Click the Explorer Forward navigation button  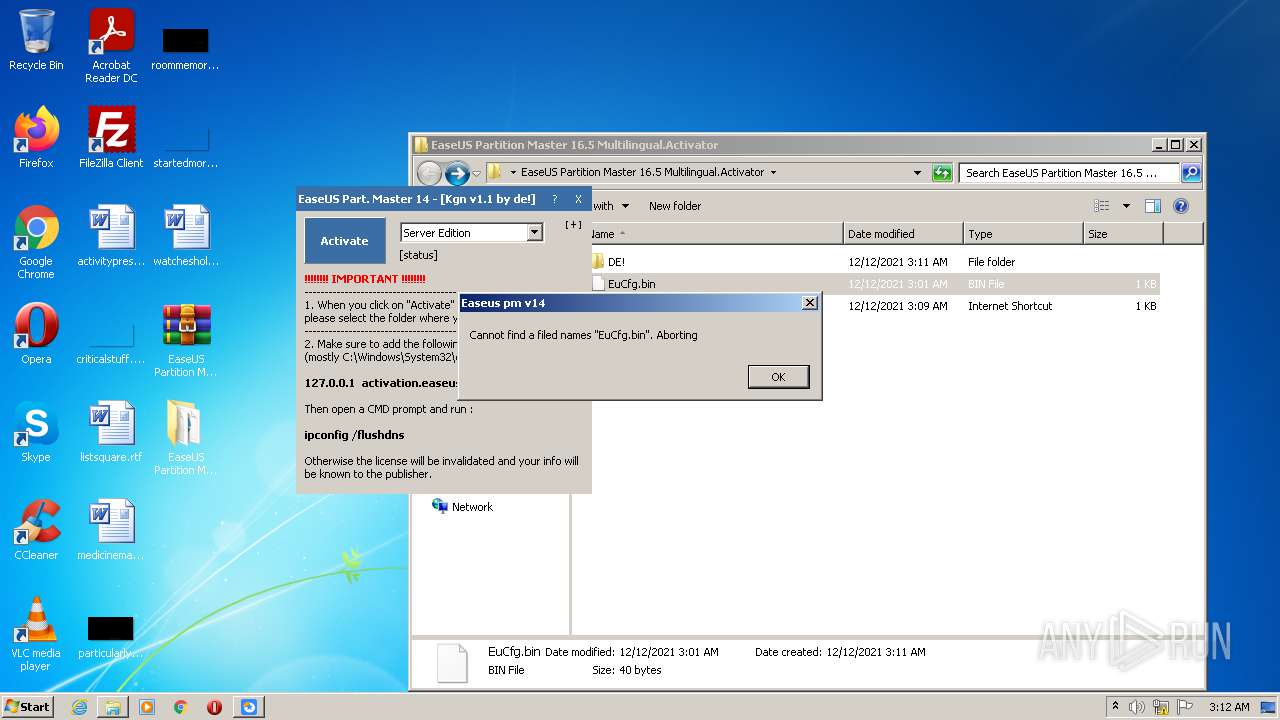coord(457,173)
